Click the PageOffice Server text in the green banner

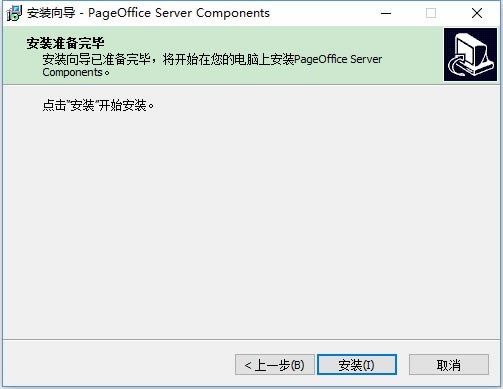[x=338, y=59]
